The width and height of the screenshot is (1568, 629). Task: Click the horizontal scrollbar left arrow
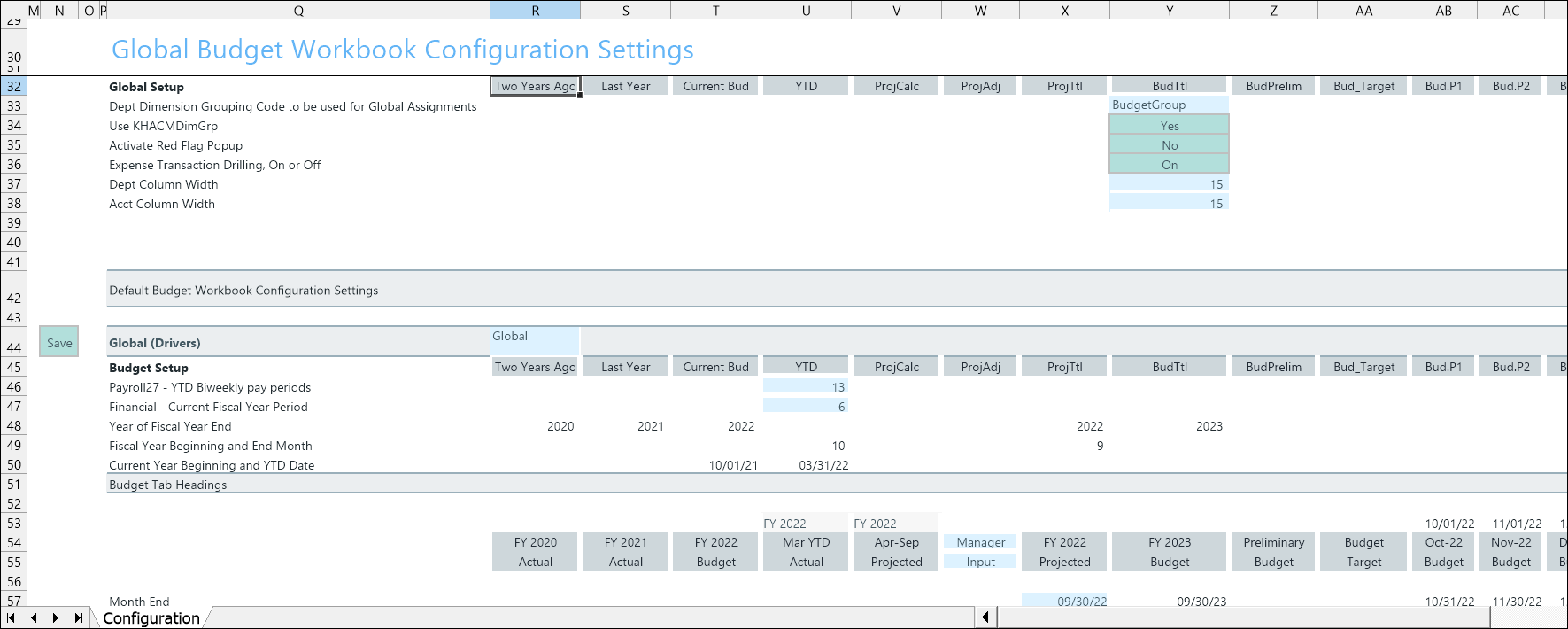[985, 617]
